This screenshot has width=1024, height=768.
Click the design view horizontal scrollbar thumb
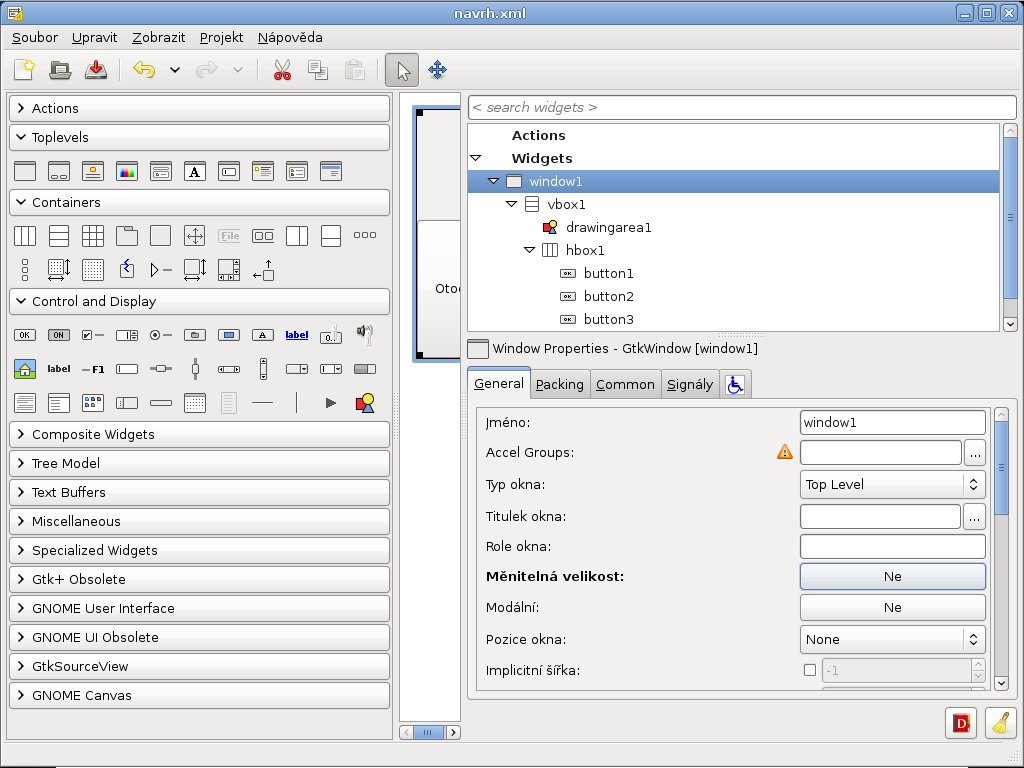427,732
